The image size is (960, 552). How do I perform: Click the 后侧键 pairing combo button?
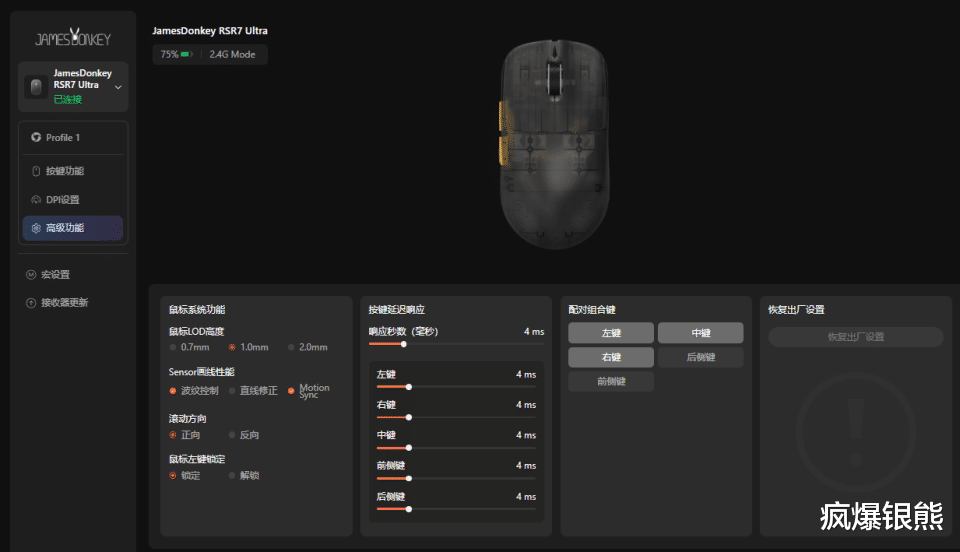[701, 357]
